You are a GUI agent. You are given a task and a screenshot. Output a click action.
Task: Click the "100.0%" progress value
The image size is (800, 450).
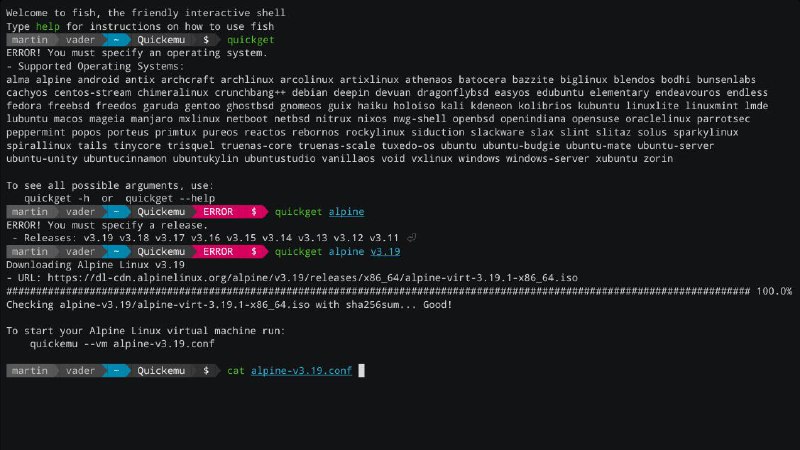click(774, 291)
